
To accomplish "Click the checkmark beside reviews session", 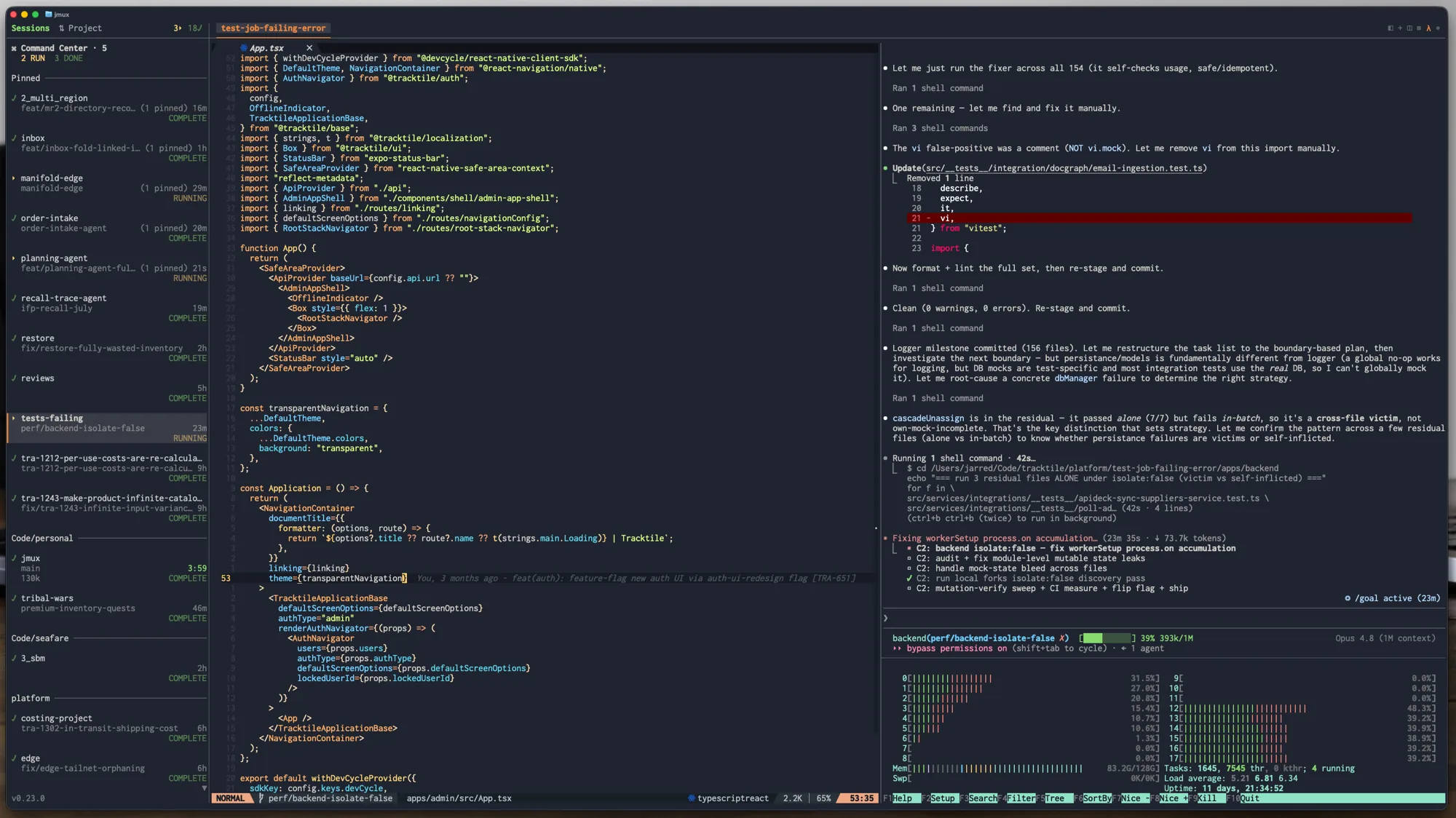I will tap(14, 378).
